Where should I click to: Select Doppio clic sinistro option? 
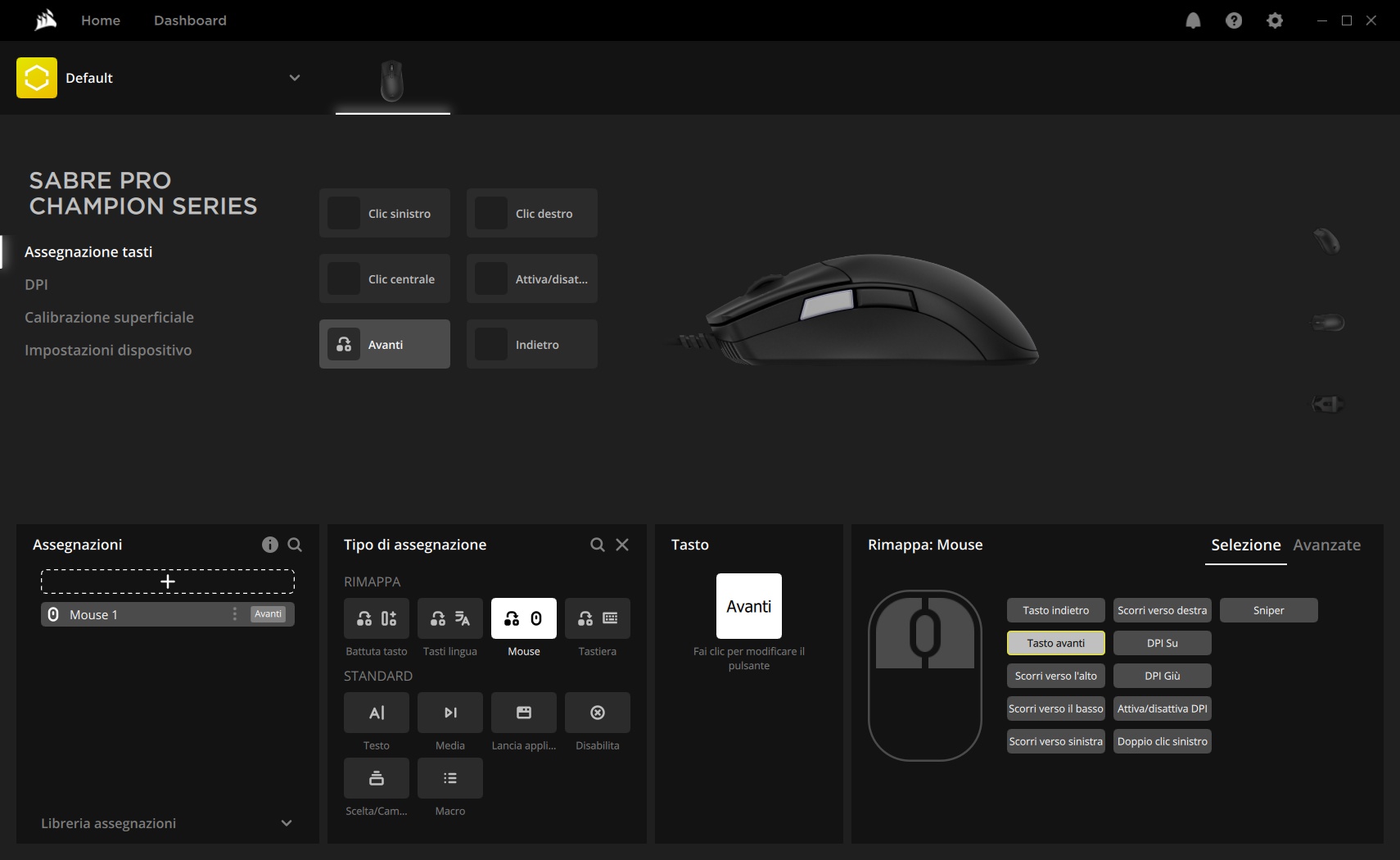(x=1163, y=741)
